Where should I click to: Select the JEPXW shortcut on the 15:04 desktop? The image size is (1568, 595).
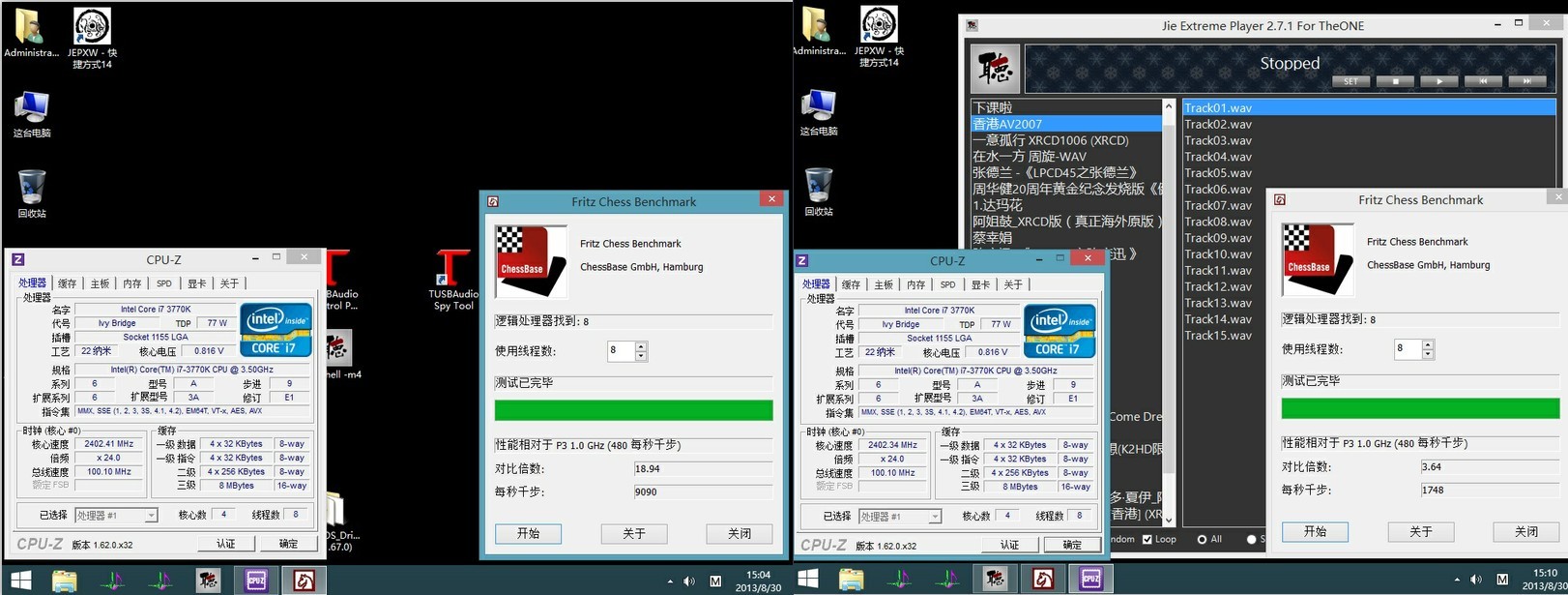tap(93, 39)
